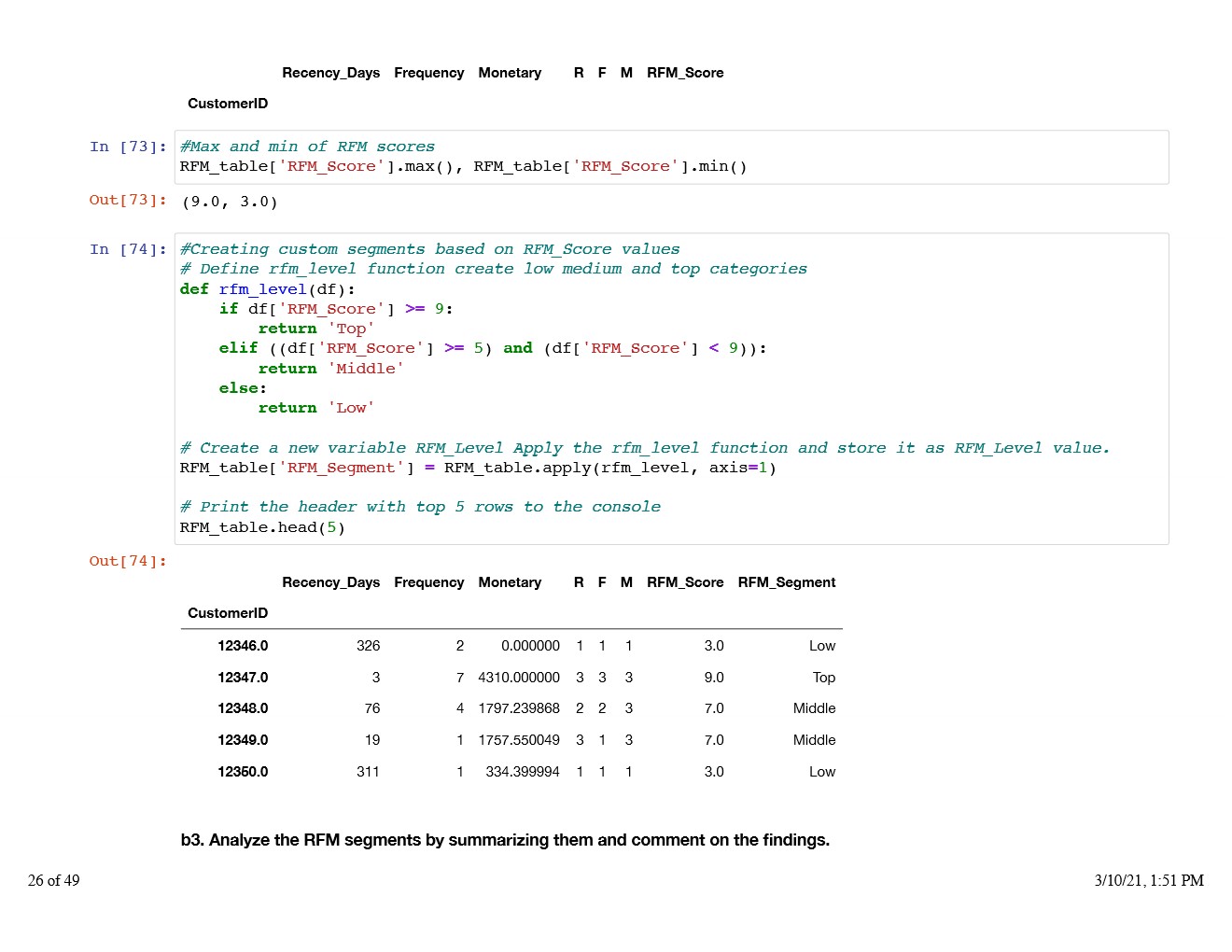Click the 'def rfm_level(df):' code line
Image resolution: width=1232 pixels, height=952 pixels.
pos(267,289)
